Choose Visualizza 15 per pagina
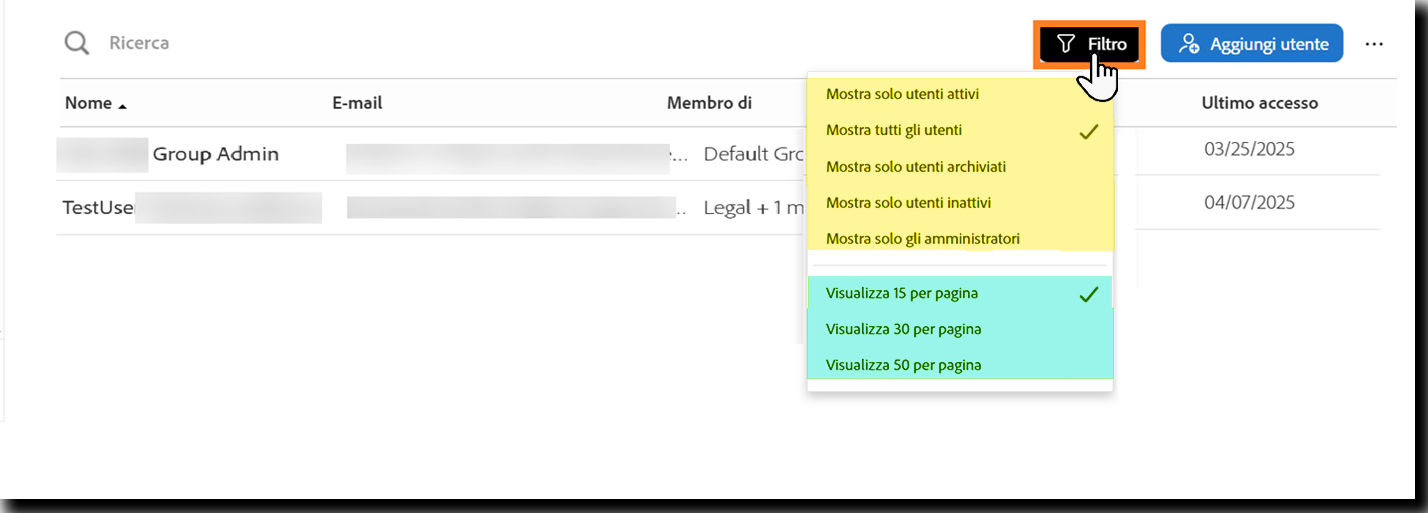1428x513 pixels. pos(901,293)
